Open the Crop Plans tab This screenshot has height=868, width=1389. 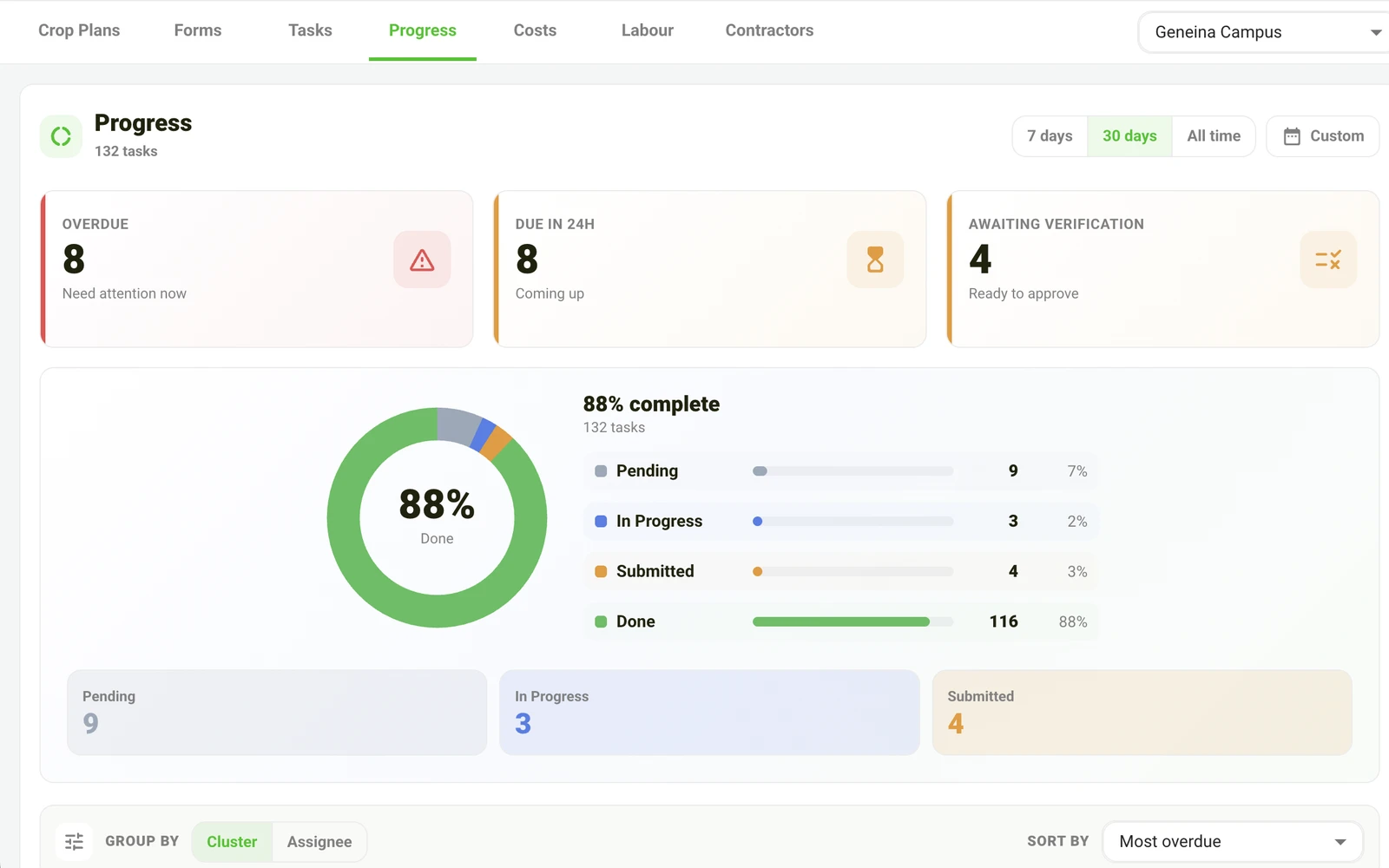pos(79,30)
